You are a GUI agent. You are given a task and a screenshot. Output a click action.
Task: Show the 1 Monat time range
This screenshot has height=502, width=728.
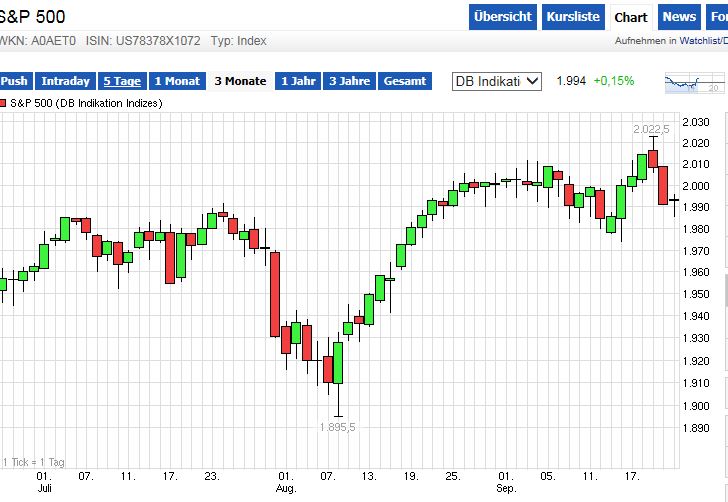point(177,81)
